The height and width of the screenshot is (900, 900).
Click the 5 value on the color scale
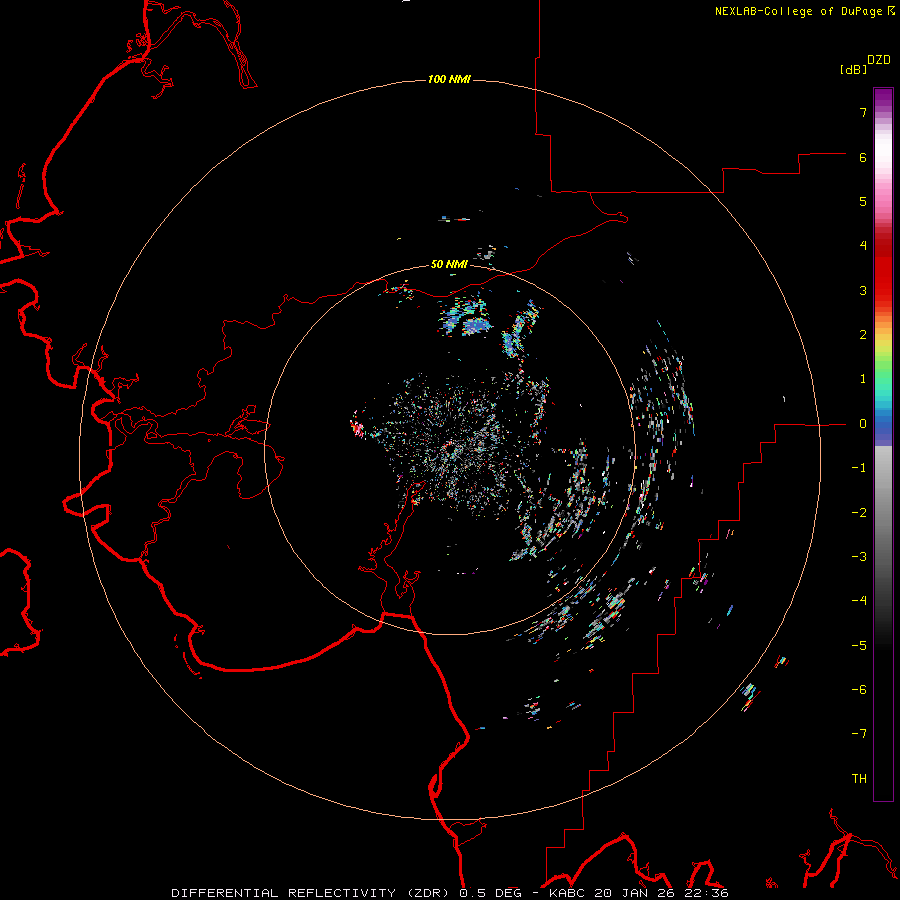862,201
